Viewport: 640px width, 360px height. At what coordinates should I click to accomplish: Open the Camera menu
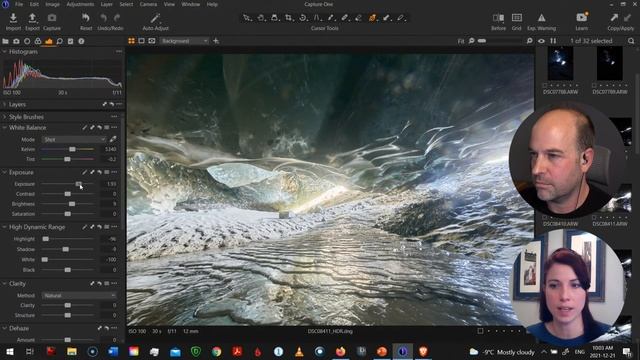[x=148, y=4]
